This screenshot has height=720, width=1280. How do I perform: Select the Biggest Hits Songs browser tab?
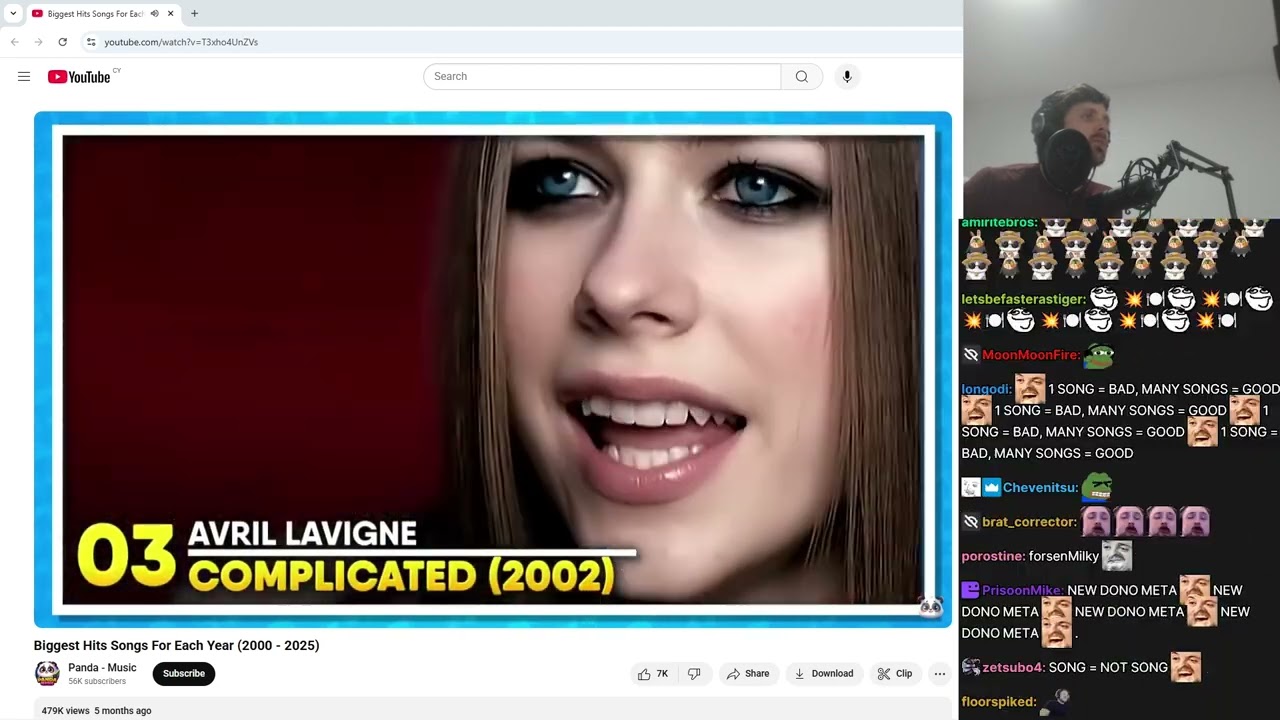(x=103, y=14)
